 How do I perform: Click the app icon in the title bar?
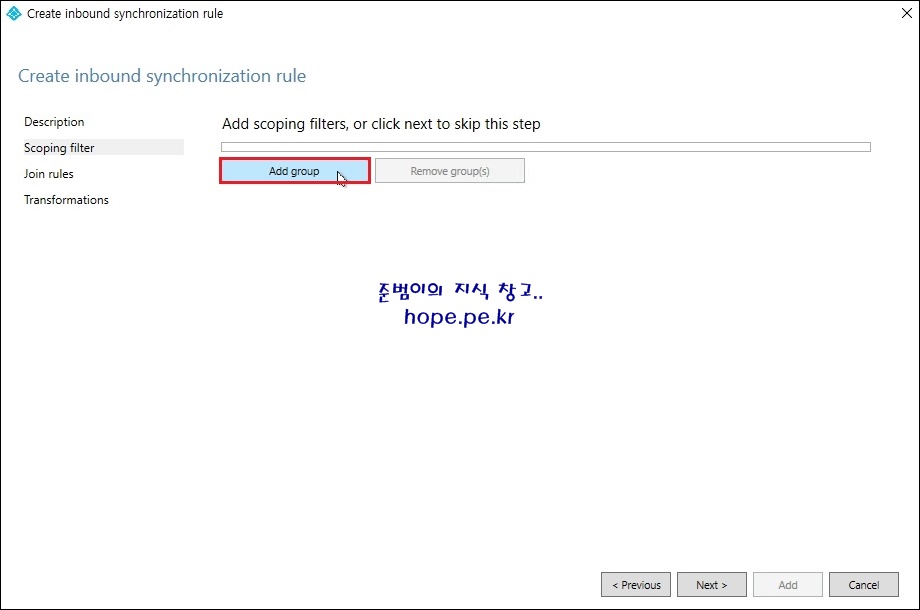(x=13, y=13)
